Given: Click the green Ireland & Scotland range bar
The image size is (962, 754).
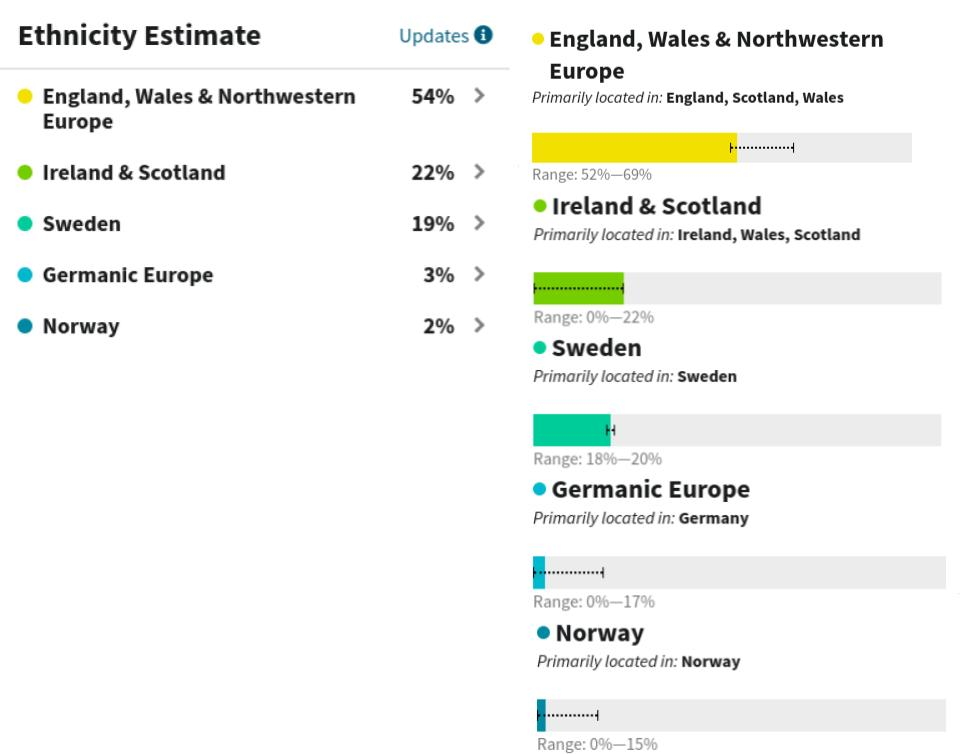Looking at the screenshot, I should point(737,288).
